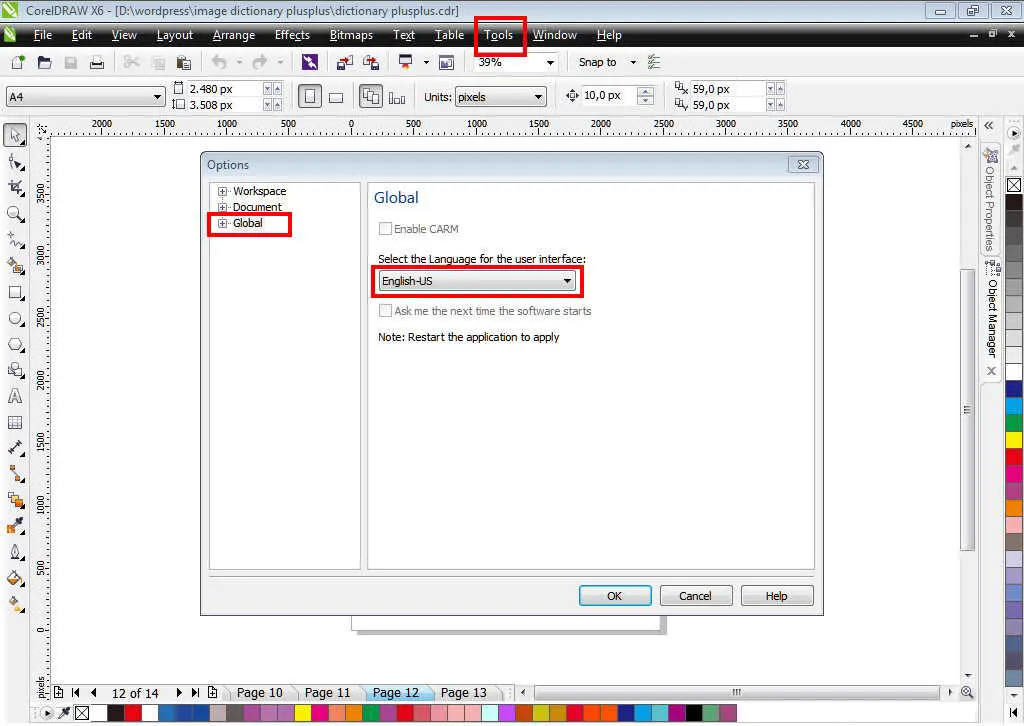Select the Interactive Fill tool

pyautogui.click(x=15, y=604)
